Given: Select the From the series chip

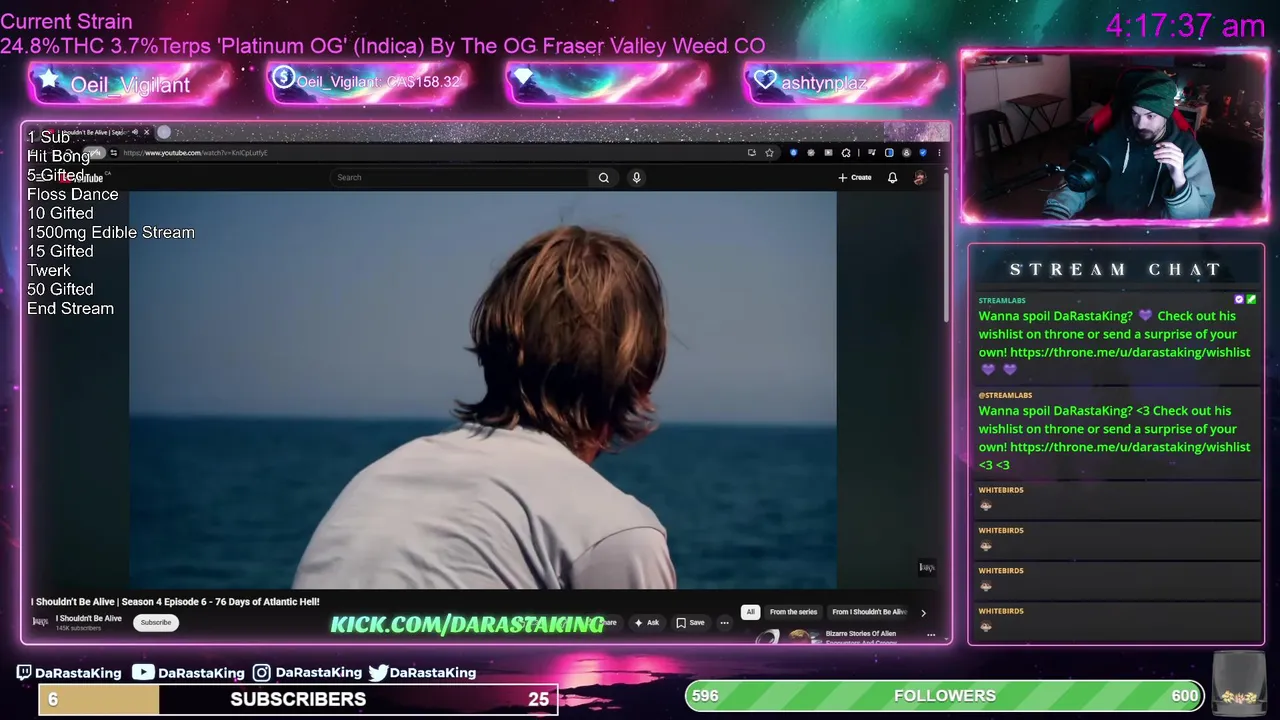Looking at the screenshot, I should pos(793,612).
